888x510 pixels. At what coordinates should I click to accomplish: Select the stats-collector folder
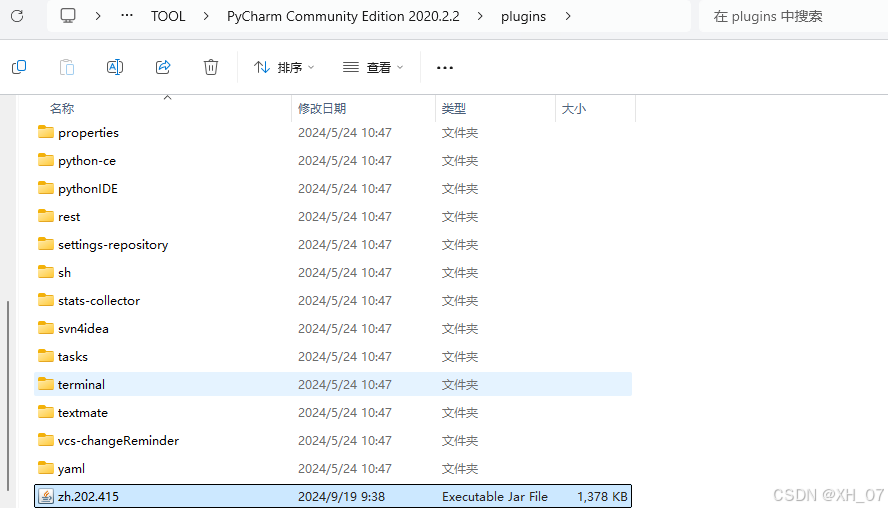click(333, 301)
